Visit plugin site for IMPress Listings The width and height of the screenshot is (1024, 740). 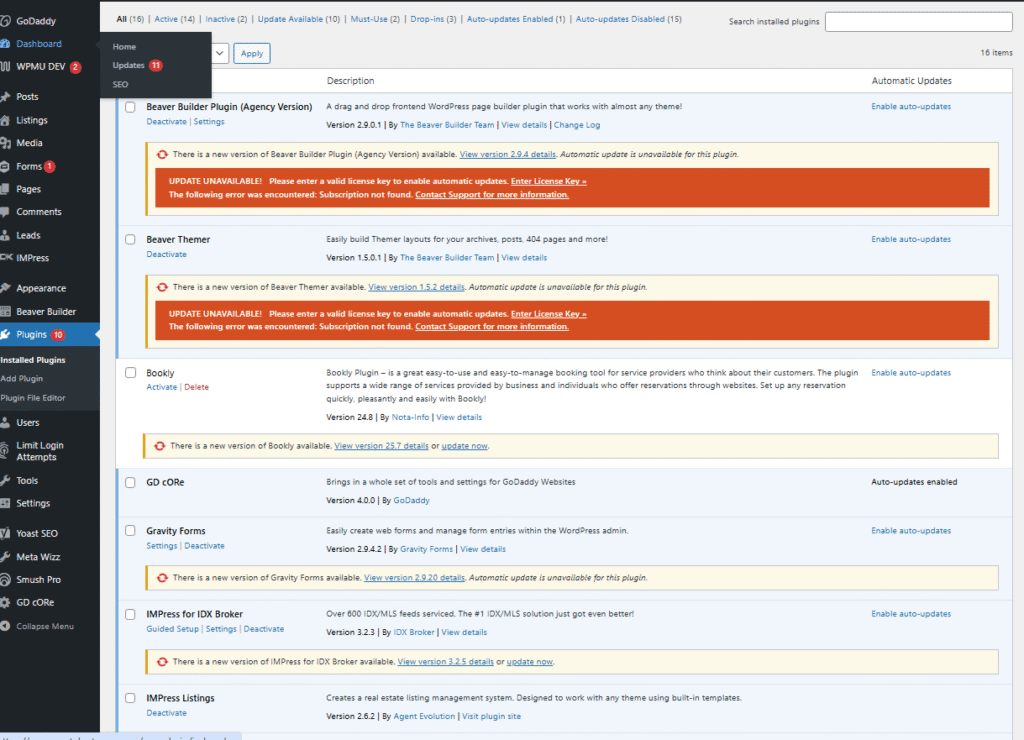click(x=491, y=716)
